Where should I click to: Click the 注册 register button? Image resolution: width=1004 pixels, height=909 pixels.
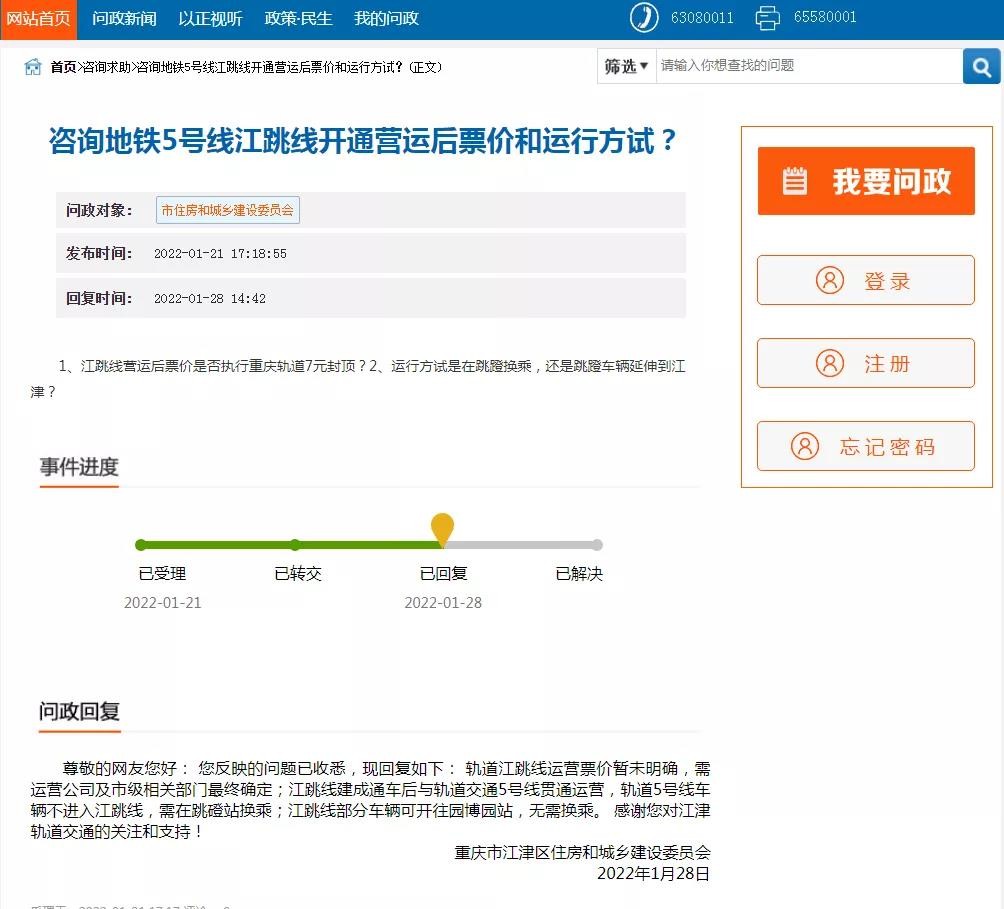(x=866, y=363)
